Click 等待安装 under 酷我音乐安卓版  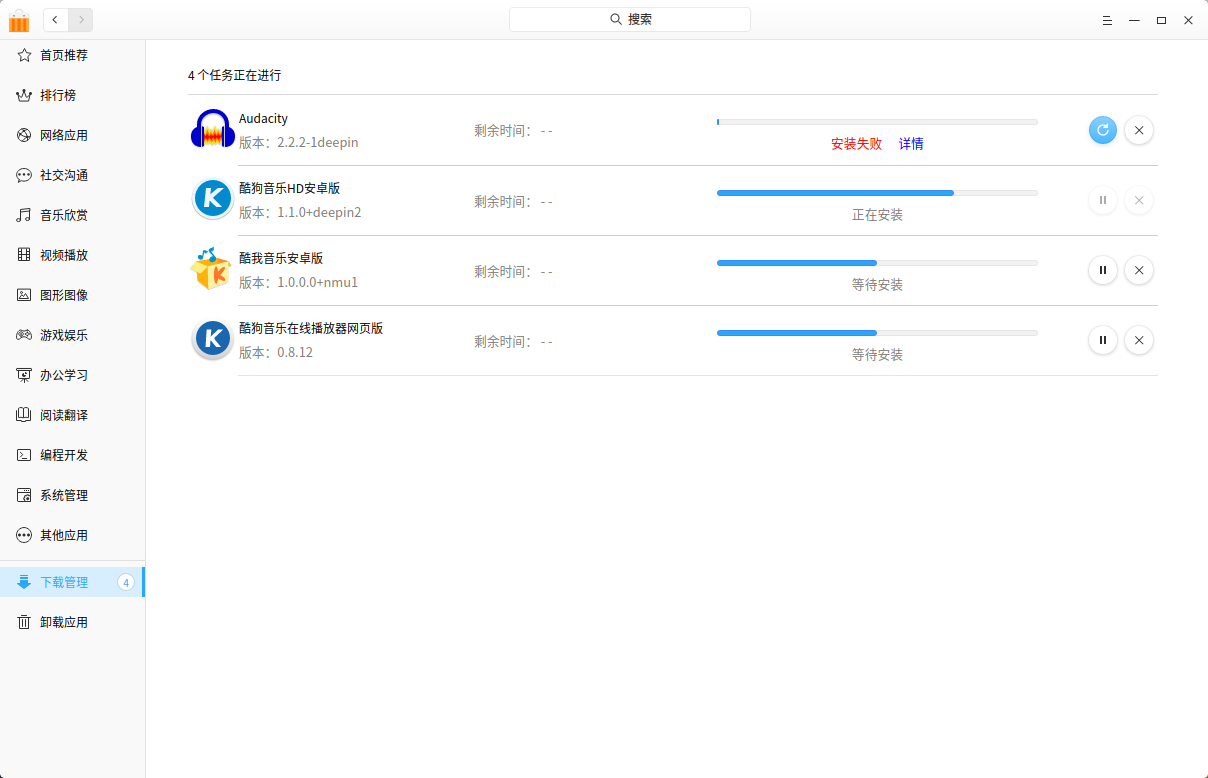(x=877, y=285)
